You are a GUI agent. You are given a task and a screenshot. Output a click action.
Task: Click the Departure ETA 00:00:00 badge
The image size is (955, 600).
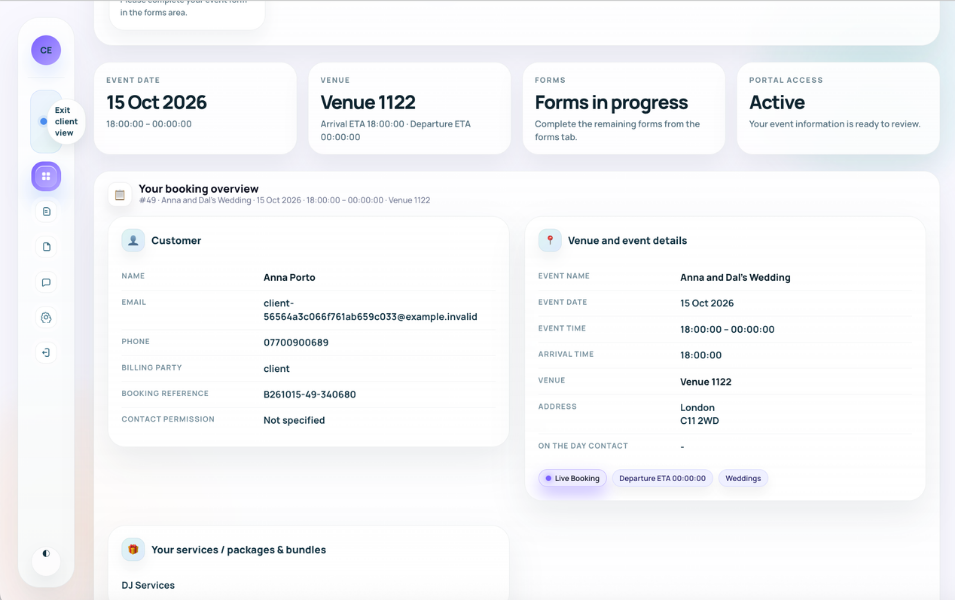point(662,478)
